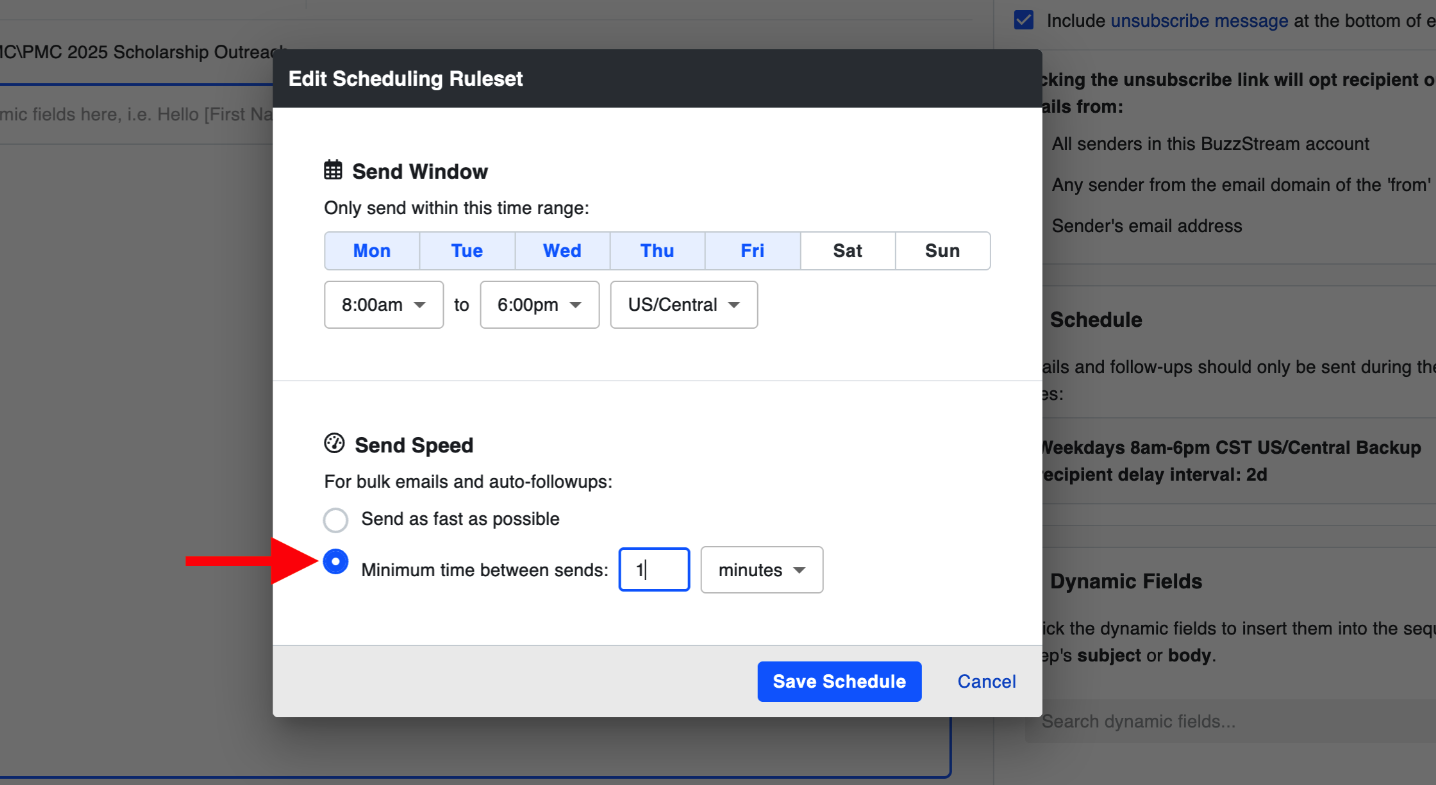Viewport: 1436px width, 785px height.
Task: Click the minimum time number field
Action: (x=654, y=570)
